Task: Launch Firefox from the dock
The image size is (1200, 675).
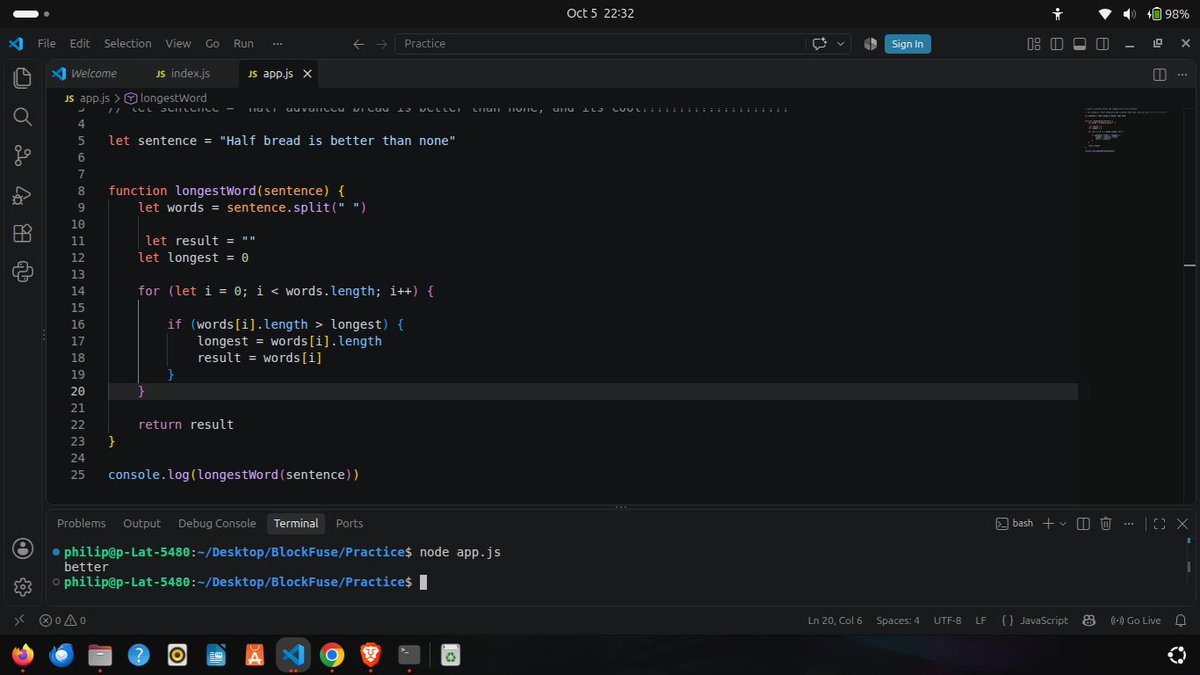Action: pos(21,655)
